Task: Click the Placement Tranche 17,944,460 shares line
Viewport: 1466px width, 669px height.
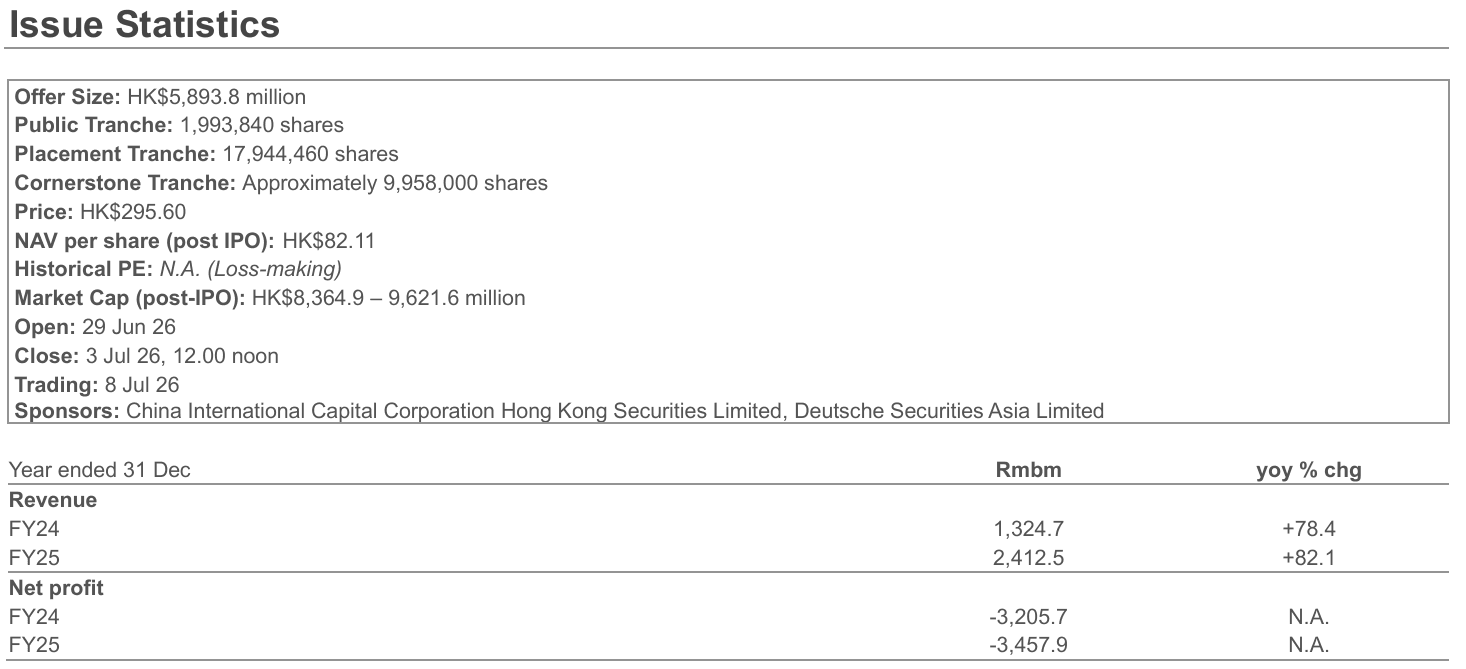Action: [206, 154]
